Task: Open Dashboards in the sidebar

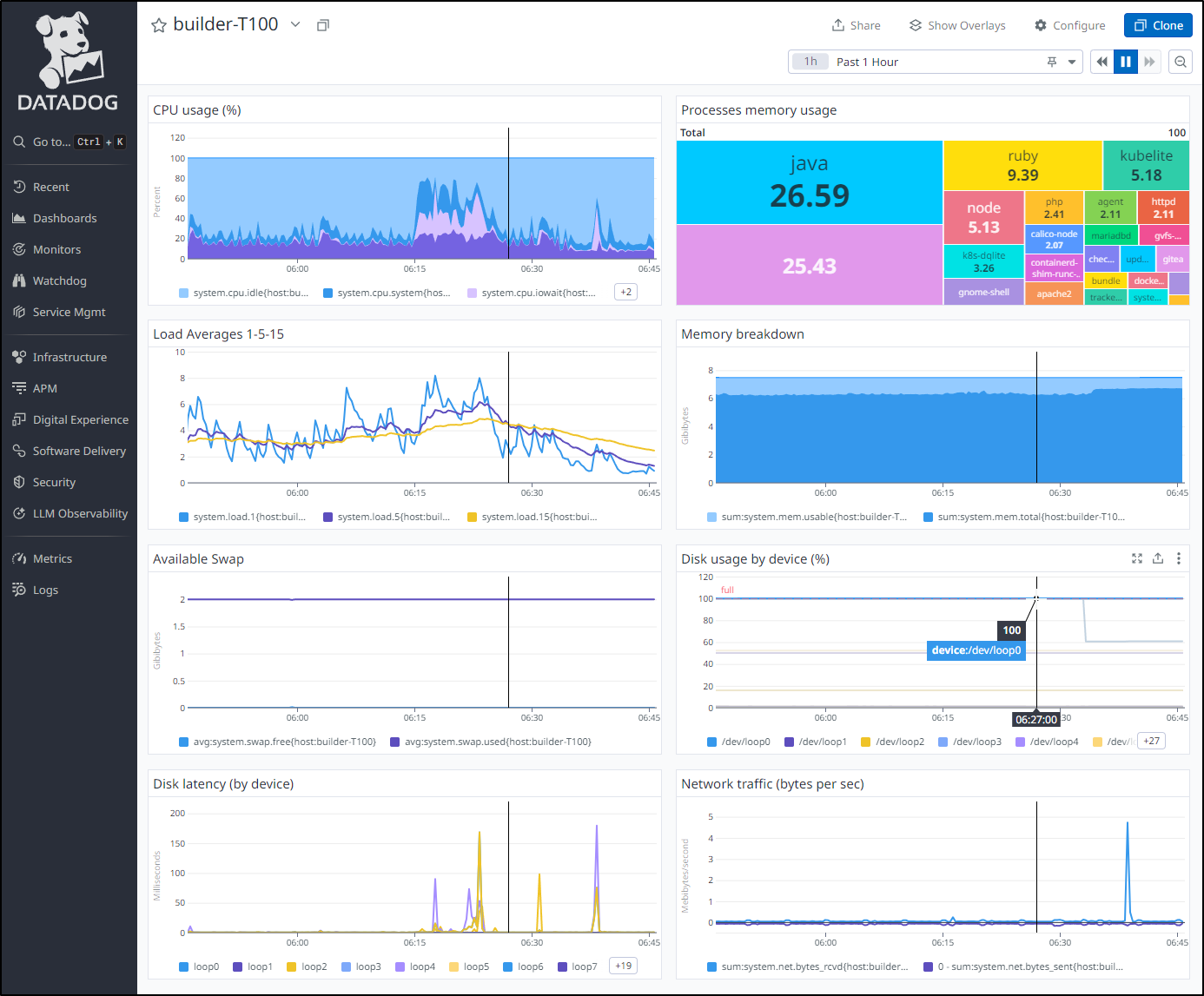Action: pyautogui.click(x=64, y=218)
